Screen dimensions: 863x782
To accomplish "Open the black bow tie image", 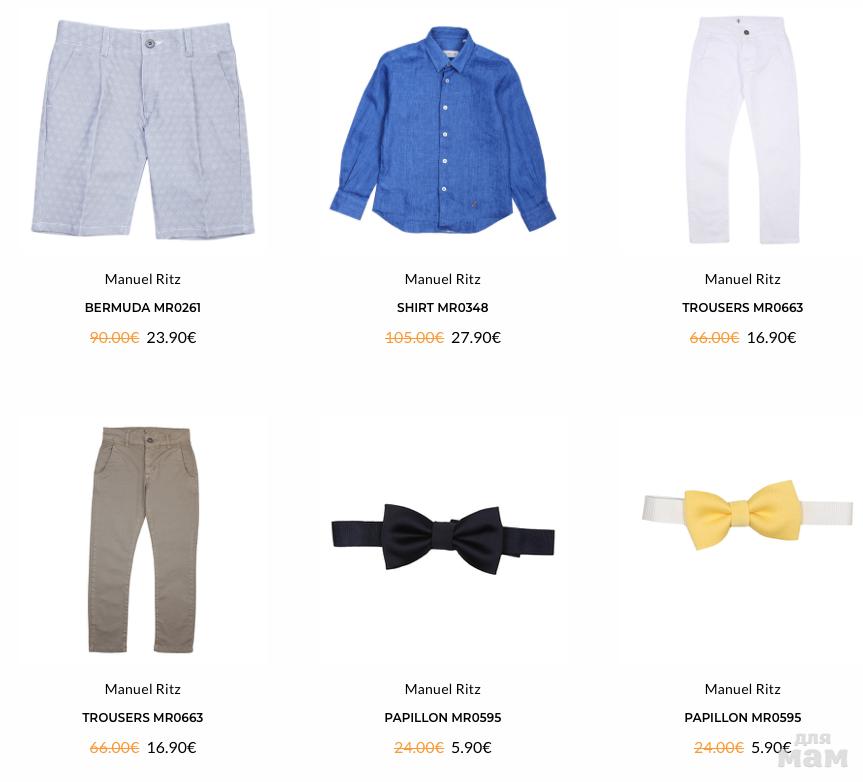I will click(x=443, y=538).
